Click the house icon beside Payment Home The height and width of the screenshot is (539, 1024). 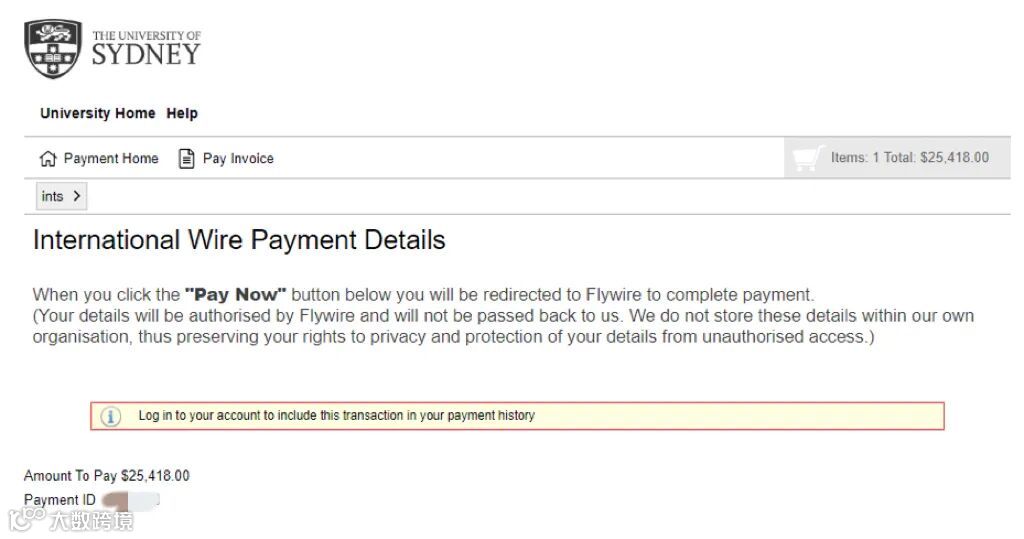tap(48, 158)
